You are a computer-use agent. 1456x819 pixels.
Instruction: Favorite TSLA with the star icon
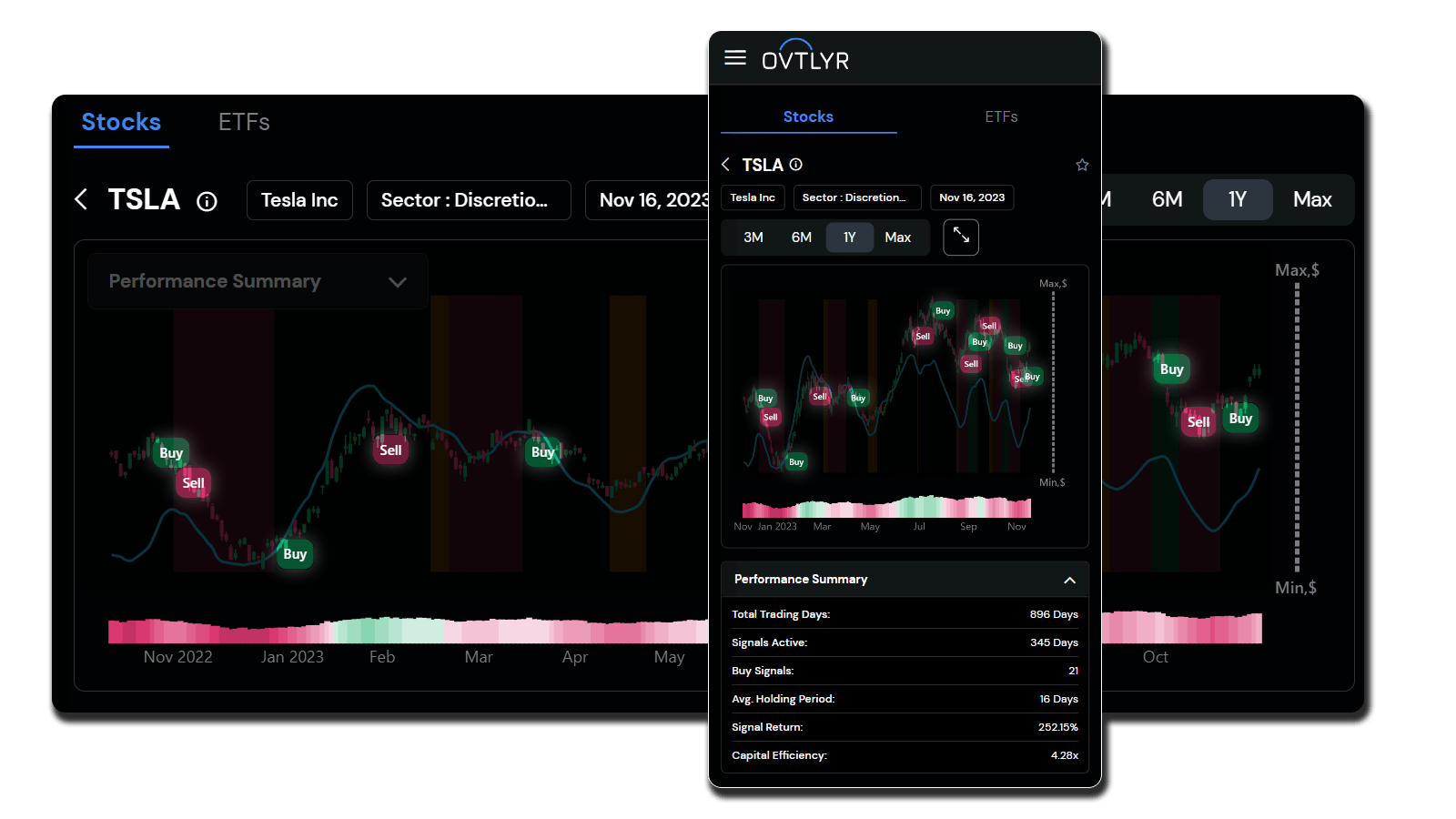click(1082, 165)
